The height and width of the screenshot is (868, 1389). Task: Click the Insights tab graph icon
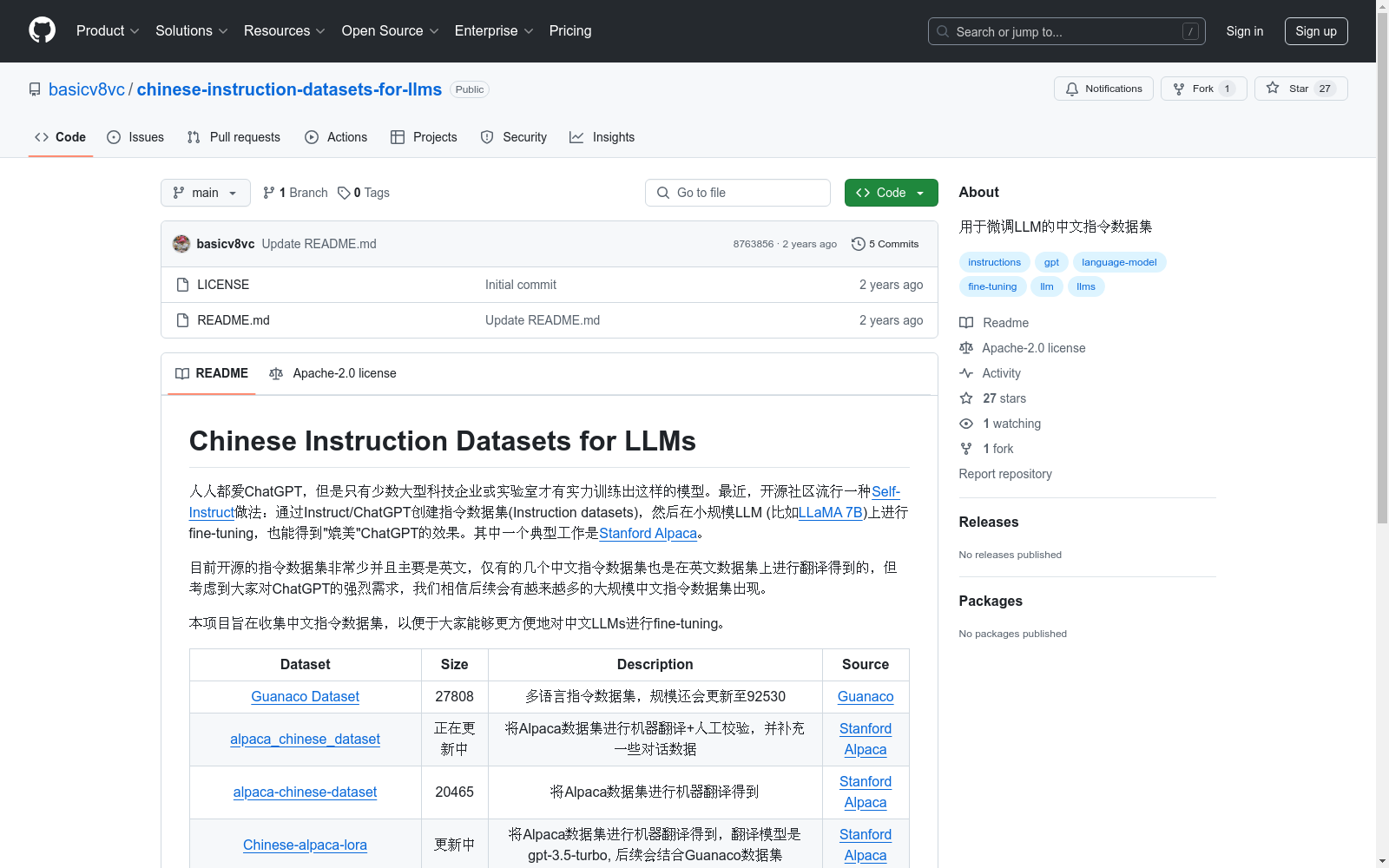pyautogui.click(x=576, y=137)
